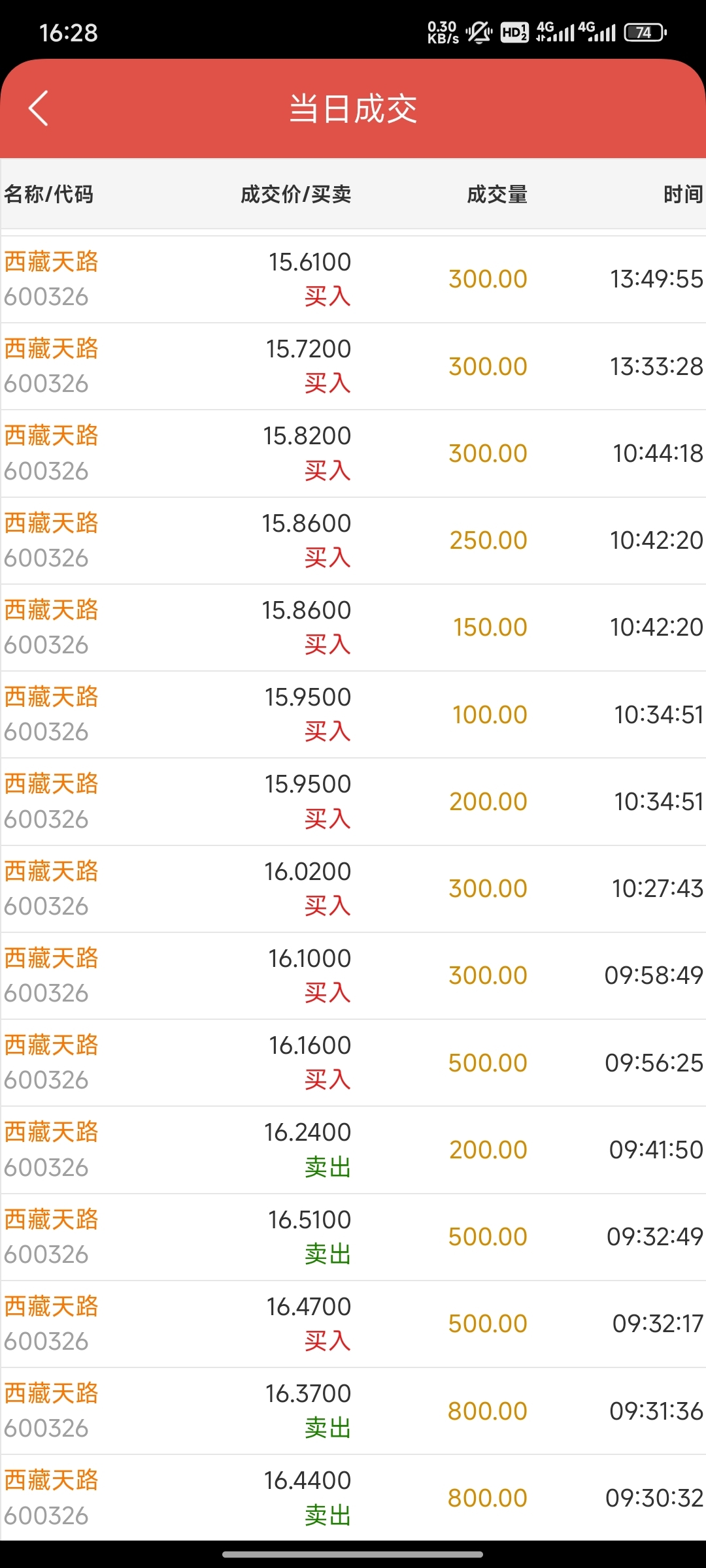Image resolution: width=706 pixels, height=1568 pixels.
Task: Tap the 名称/代码 column header
Action: pyautogui.click(x=49, y=194)
